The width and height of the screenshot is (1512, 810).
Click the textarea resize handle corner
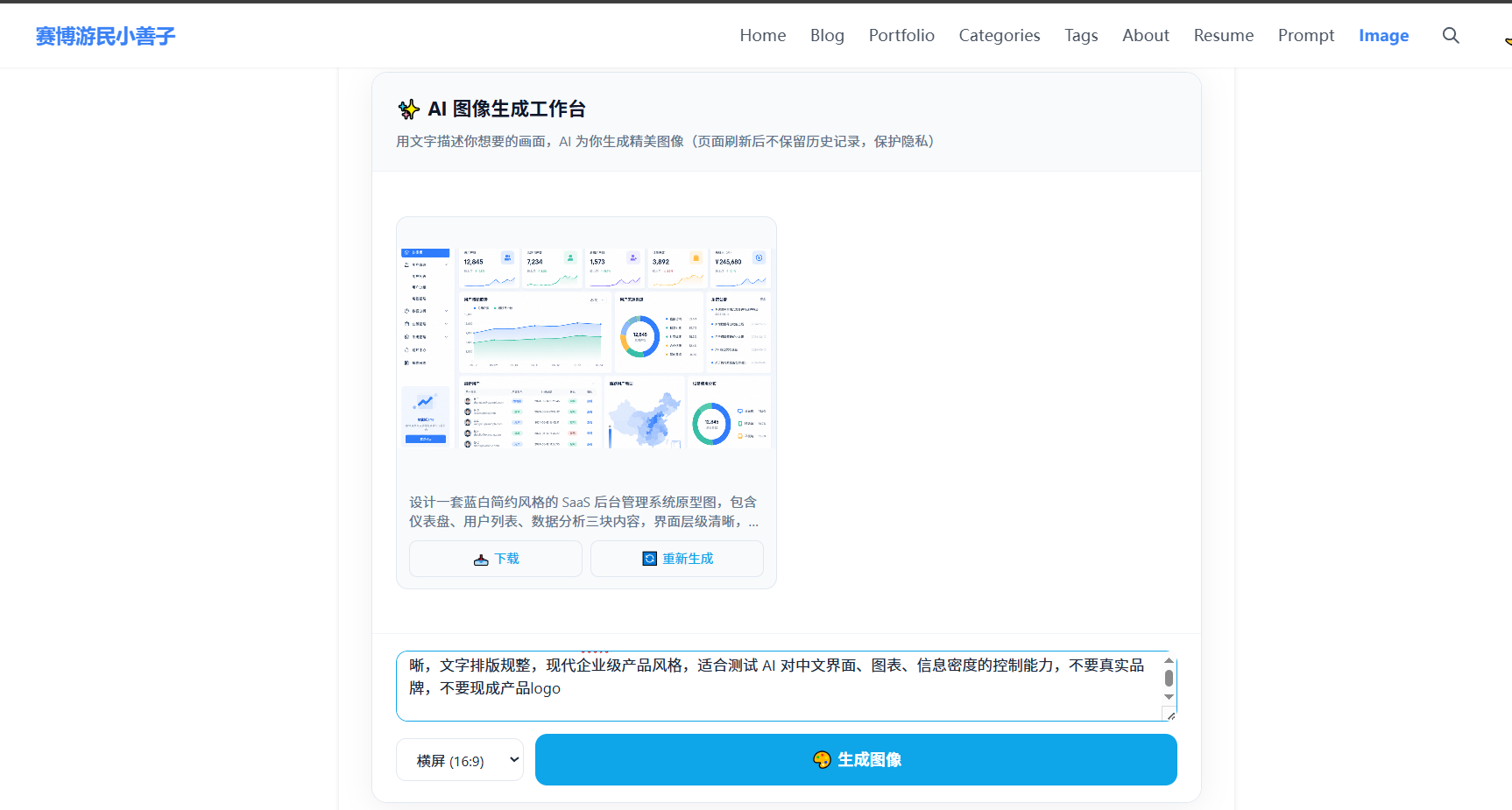1169,715
